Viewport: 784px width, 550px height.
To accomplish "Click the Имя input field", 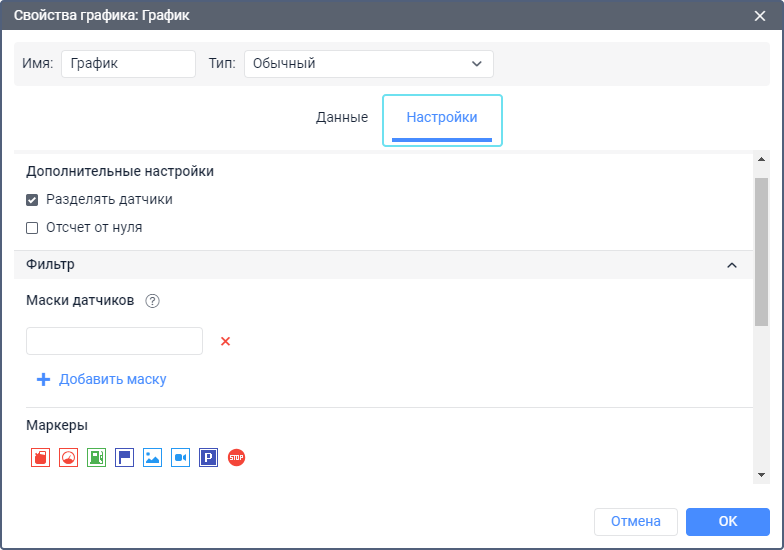I will (128, 64).
